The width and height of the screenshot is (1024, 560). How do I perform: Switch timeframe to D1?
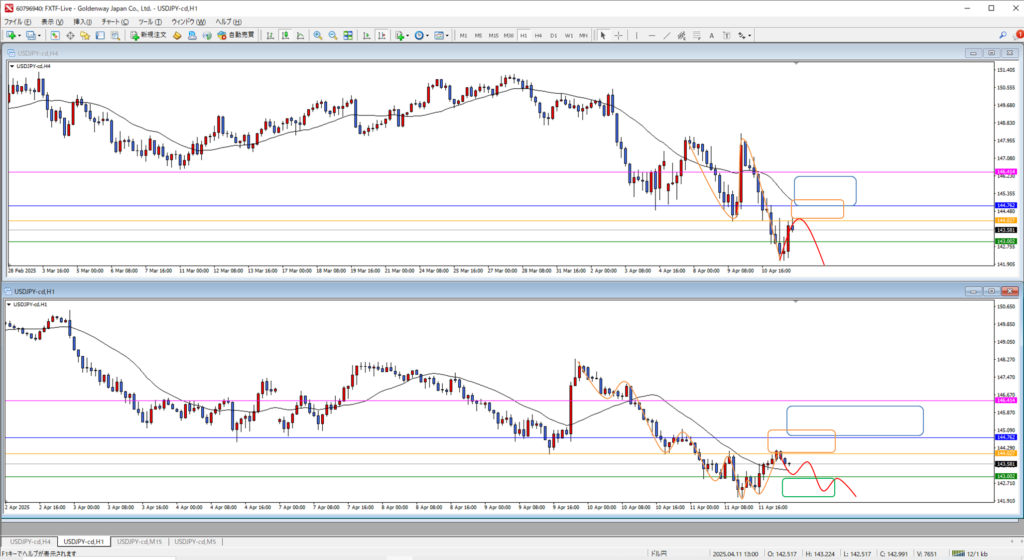point(554,35)
